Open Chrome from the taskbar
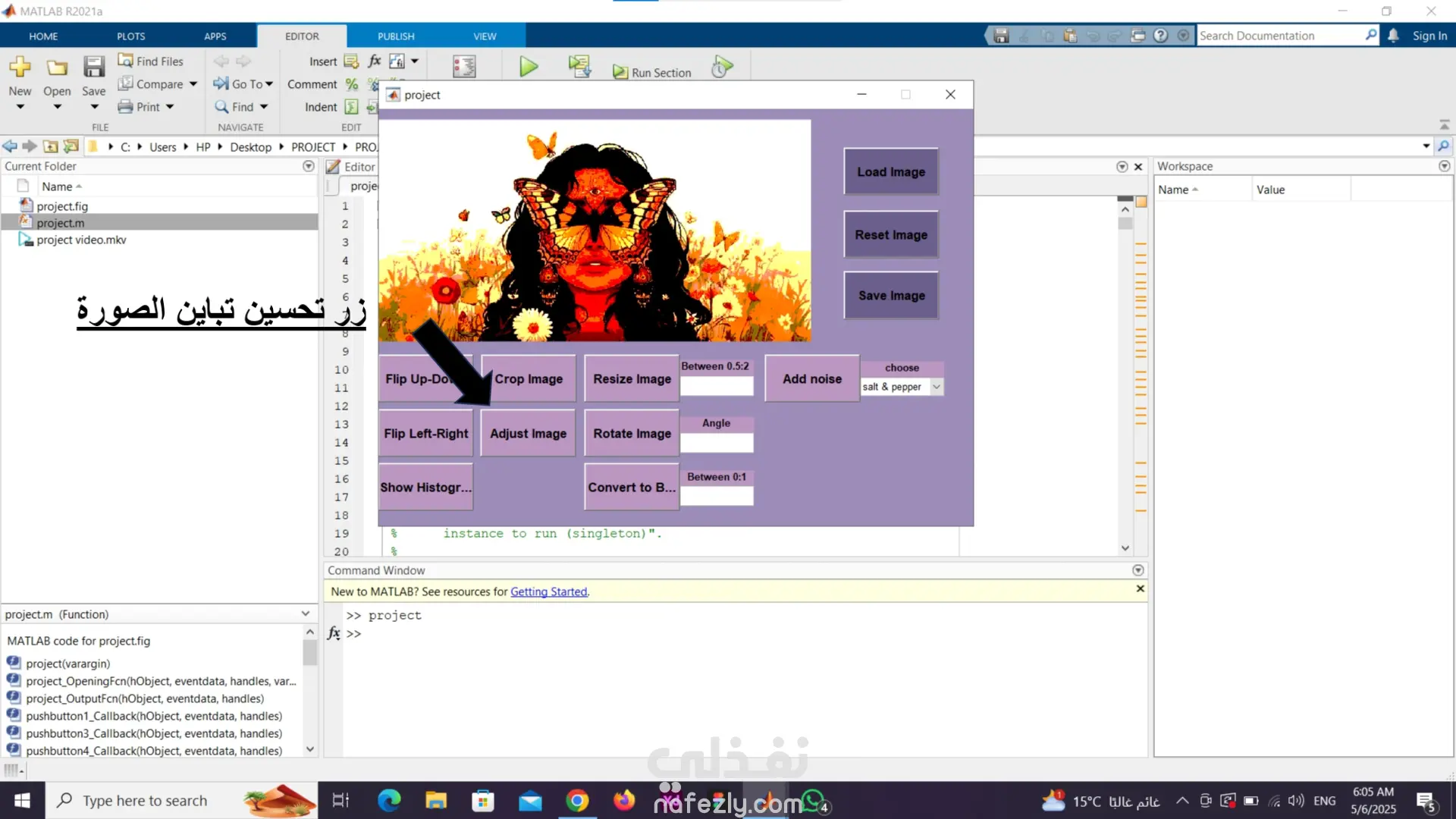1456x819 pixels. coord(577,801)
